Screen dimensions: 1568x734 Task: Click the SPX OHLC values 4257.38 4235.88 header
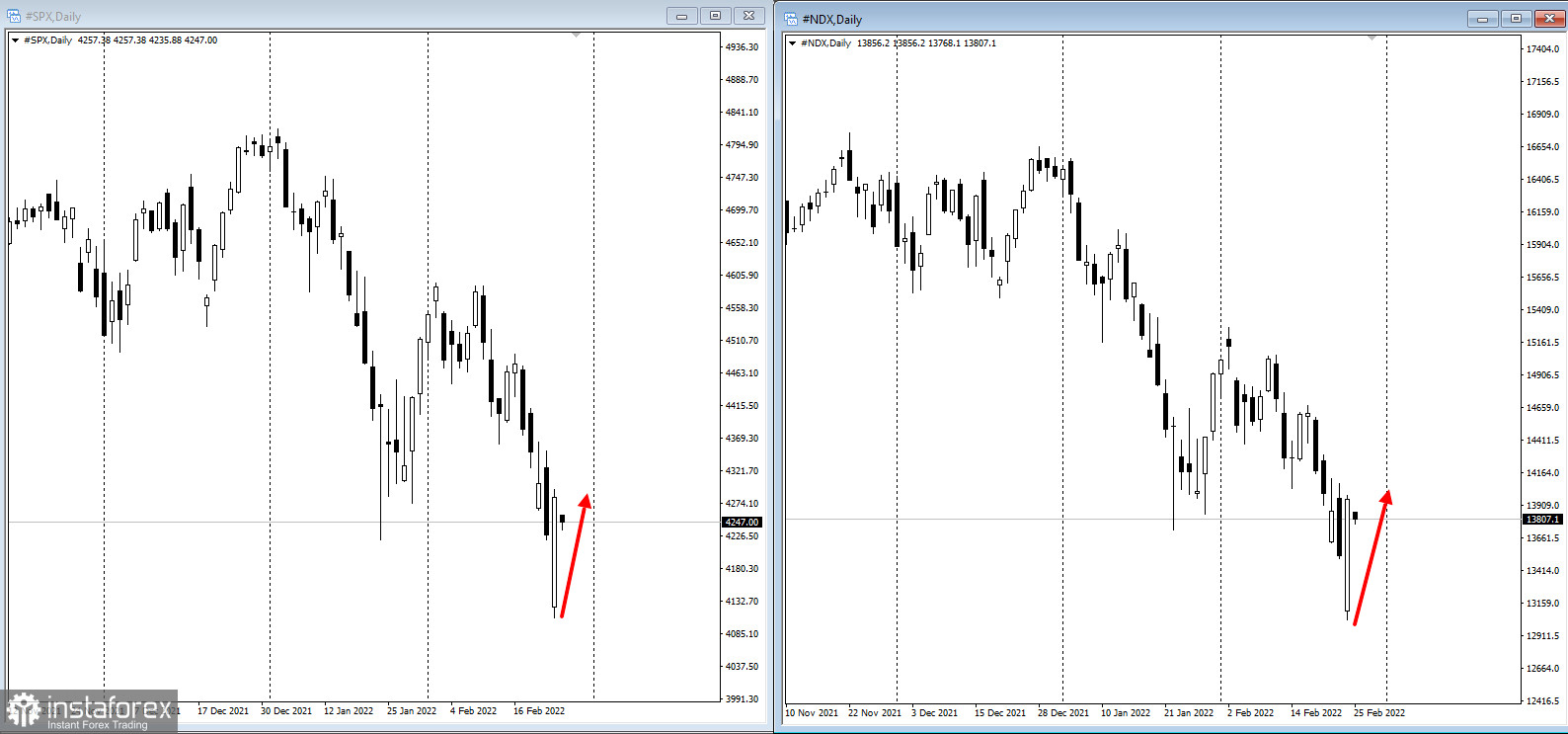pos(147,41)
